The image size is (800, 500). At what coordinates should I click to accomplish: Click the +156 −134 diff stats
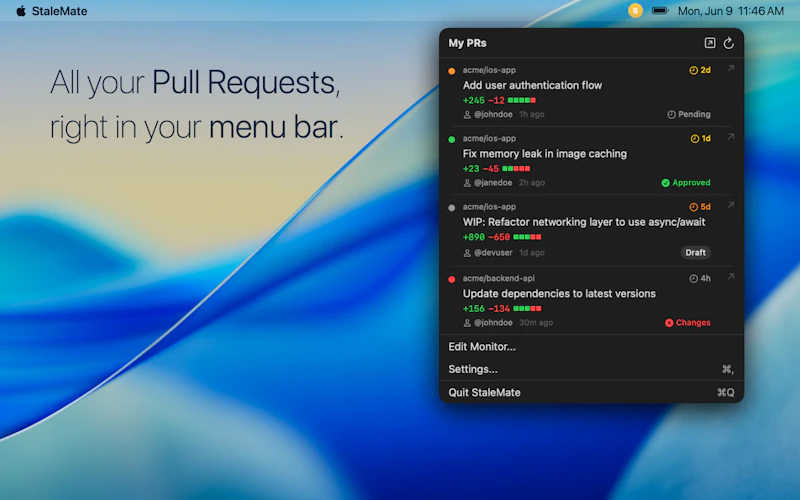point(486,309)
